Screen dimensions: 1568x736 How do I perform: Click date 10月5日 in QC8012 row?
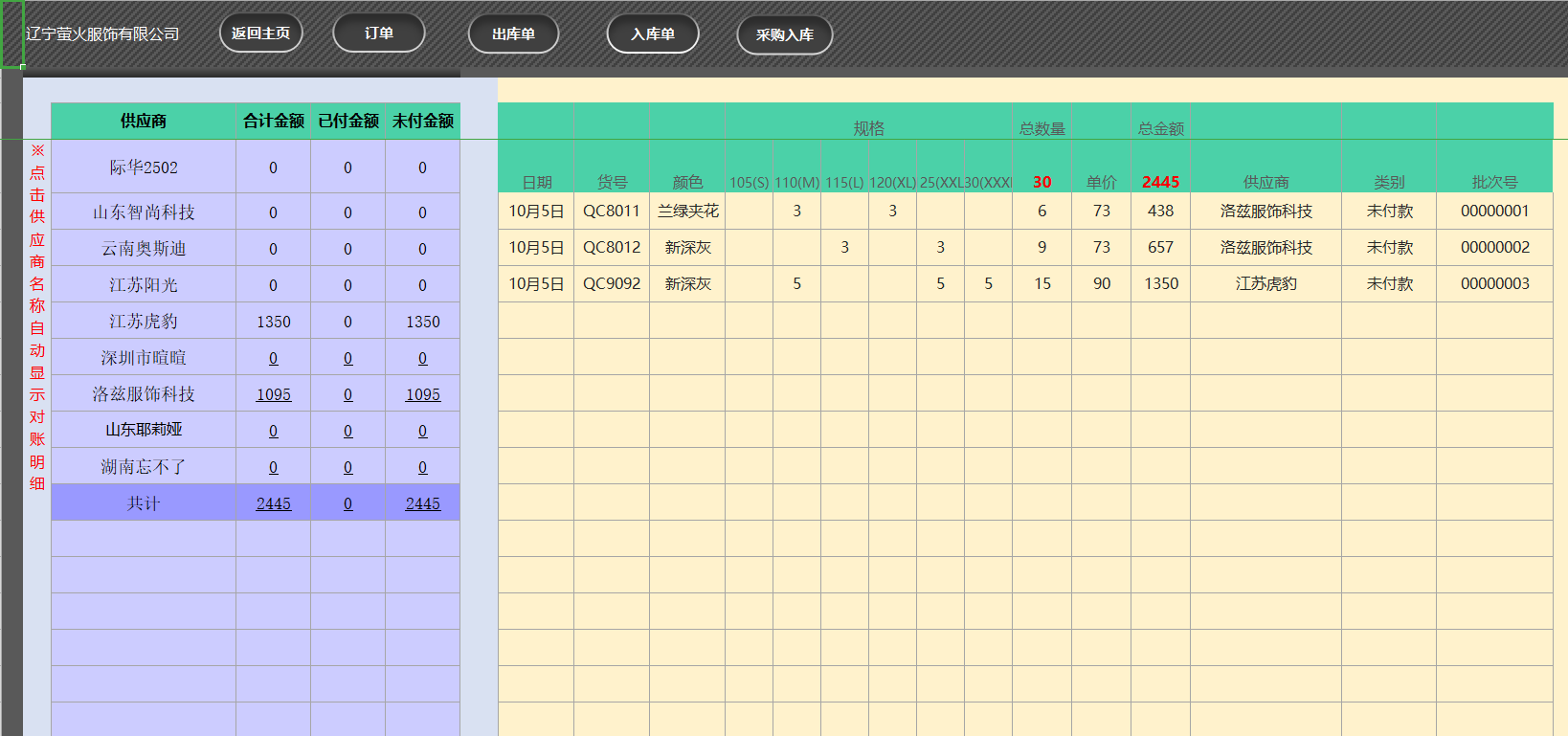[x=536, y=247]
